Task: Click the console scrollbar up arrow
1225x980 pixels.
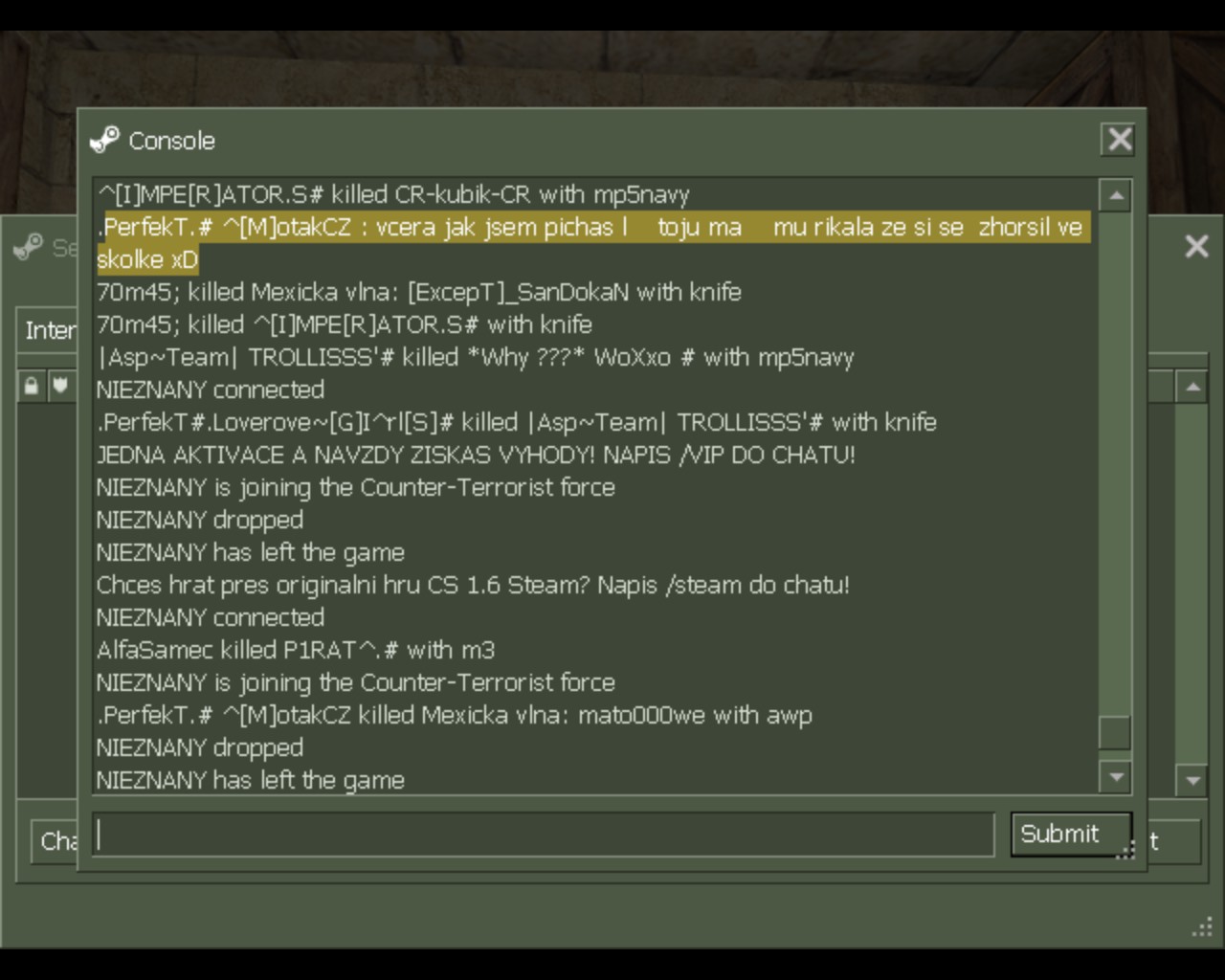Action: tap(1115, 195)
